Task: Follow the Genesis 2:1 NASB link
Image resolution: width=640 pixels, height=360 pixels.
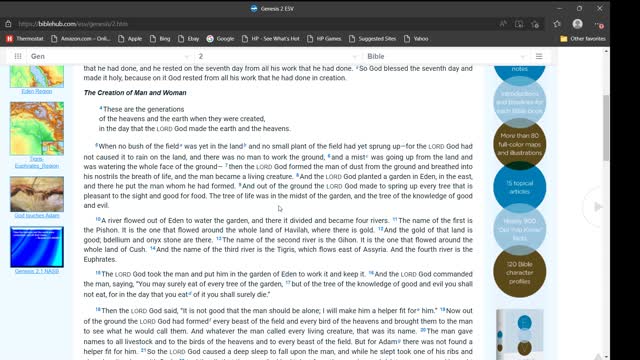Action: pyautogui.click(x=37, y=271)
